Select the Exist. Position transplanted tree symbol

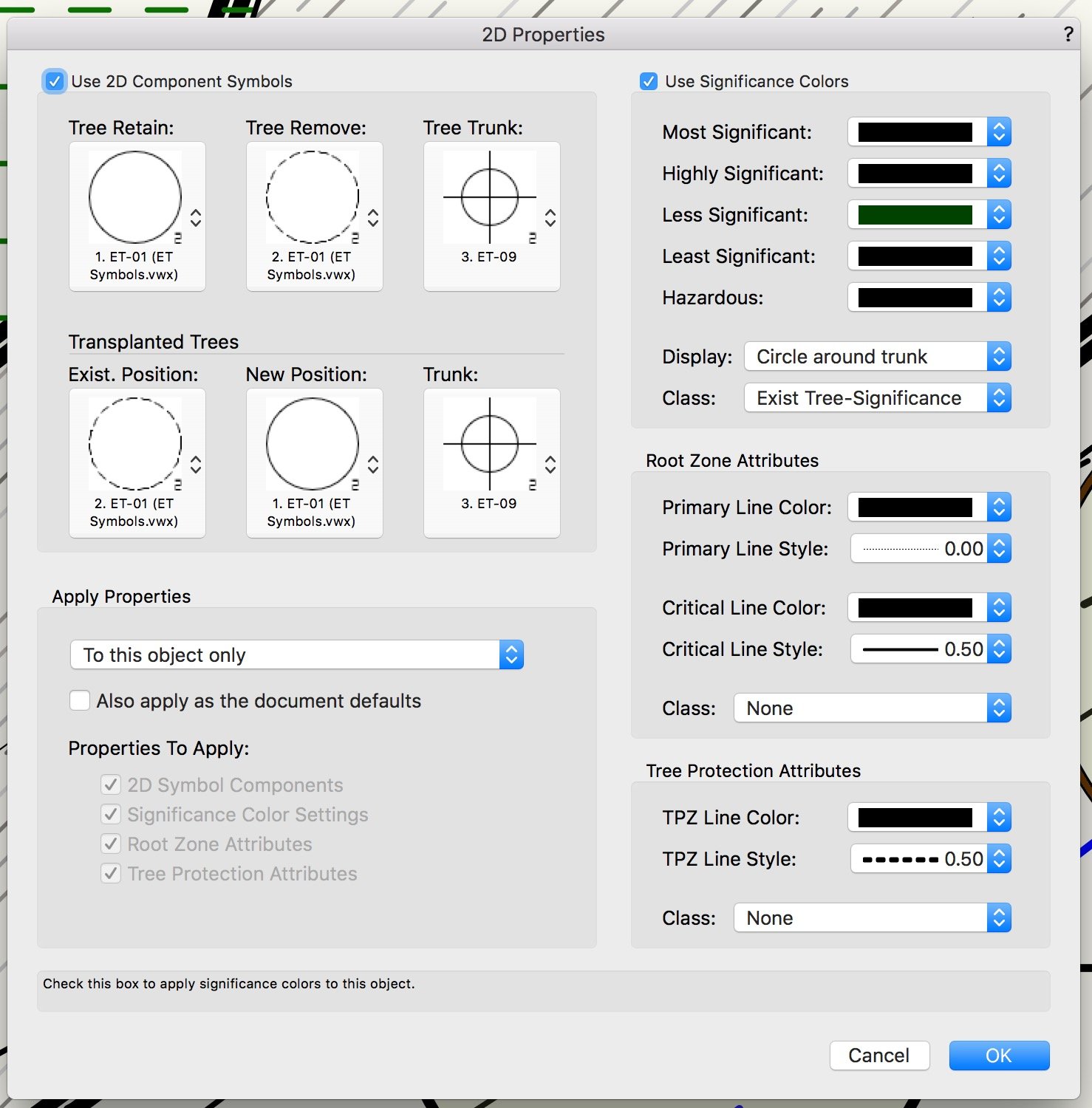click(136, 443)
